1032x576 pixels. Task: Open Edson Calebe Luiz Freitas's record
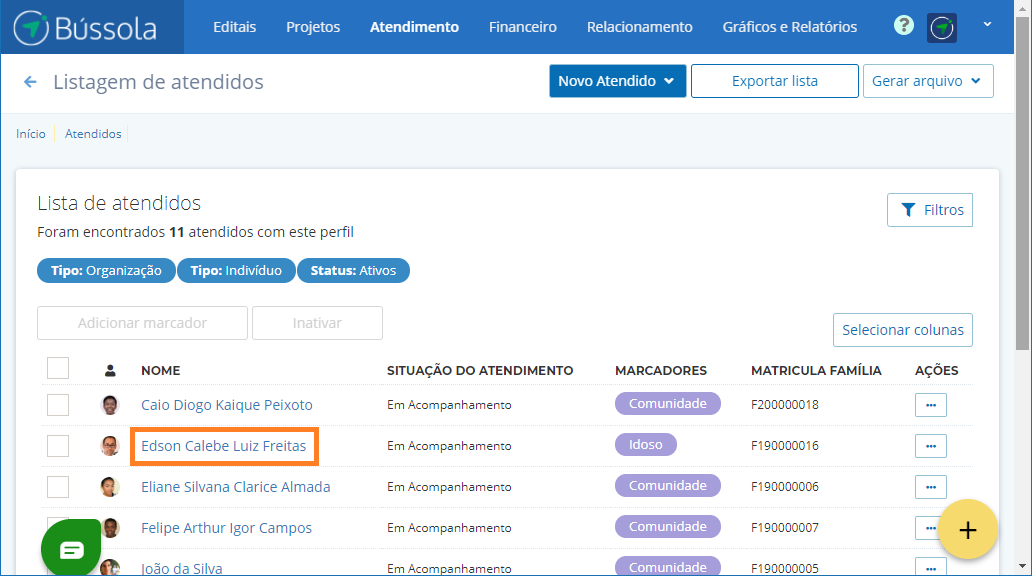coord(224,446)
